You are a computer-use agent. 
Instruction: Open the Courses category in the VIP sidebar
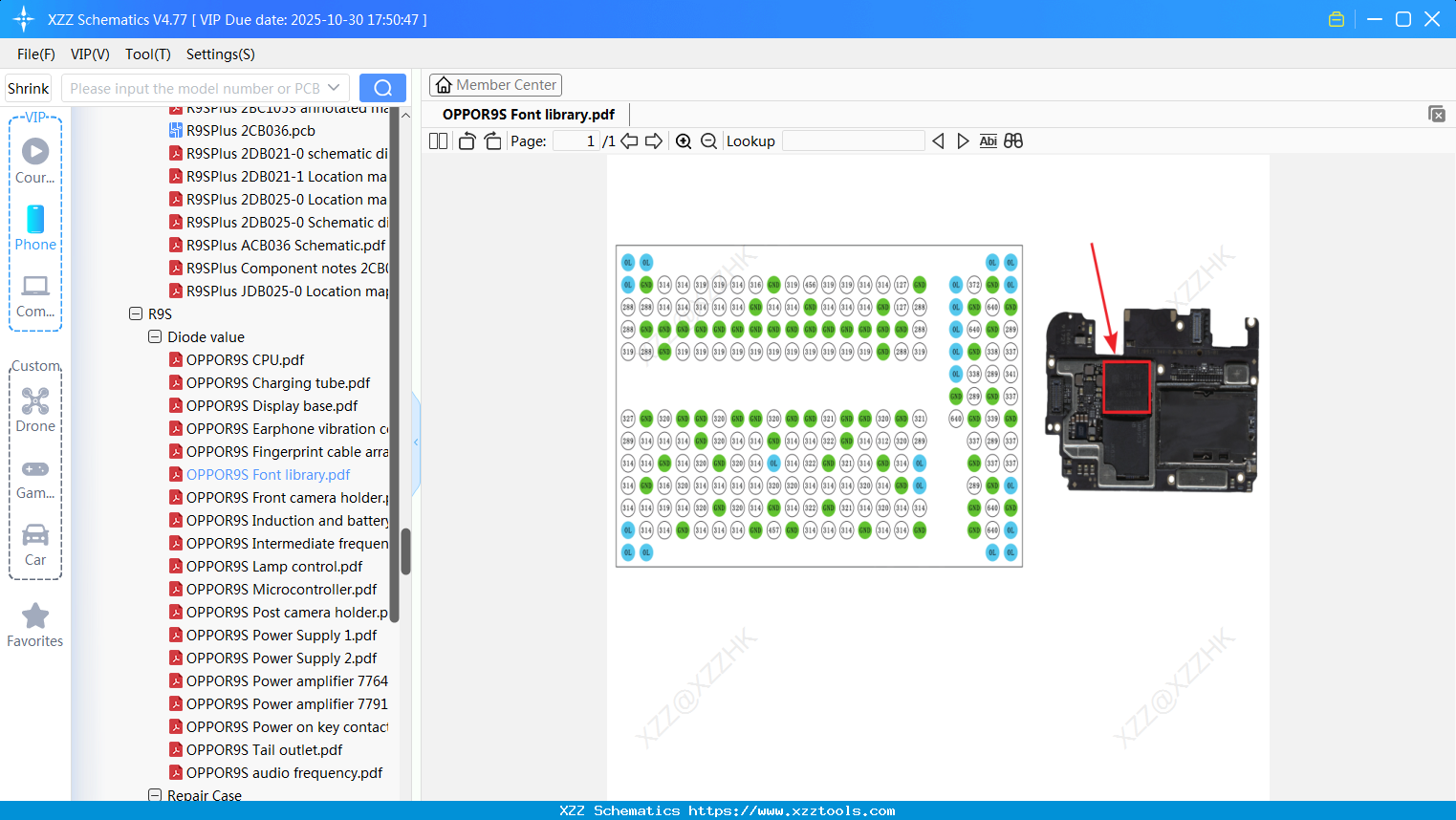tap(35, 162)
